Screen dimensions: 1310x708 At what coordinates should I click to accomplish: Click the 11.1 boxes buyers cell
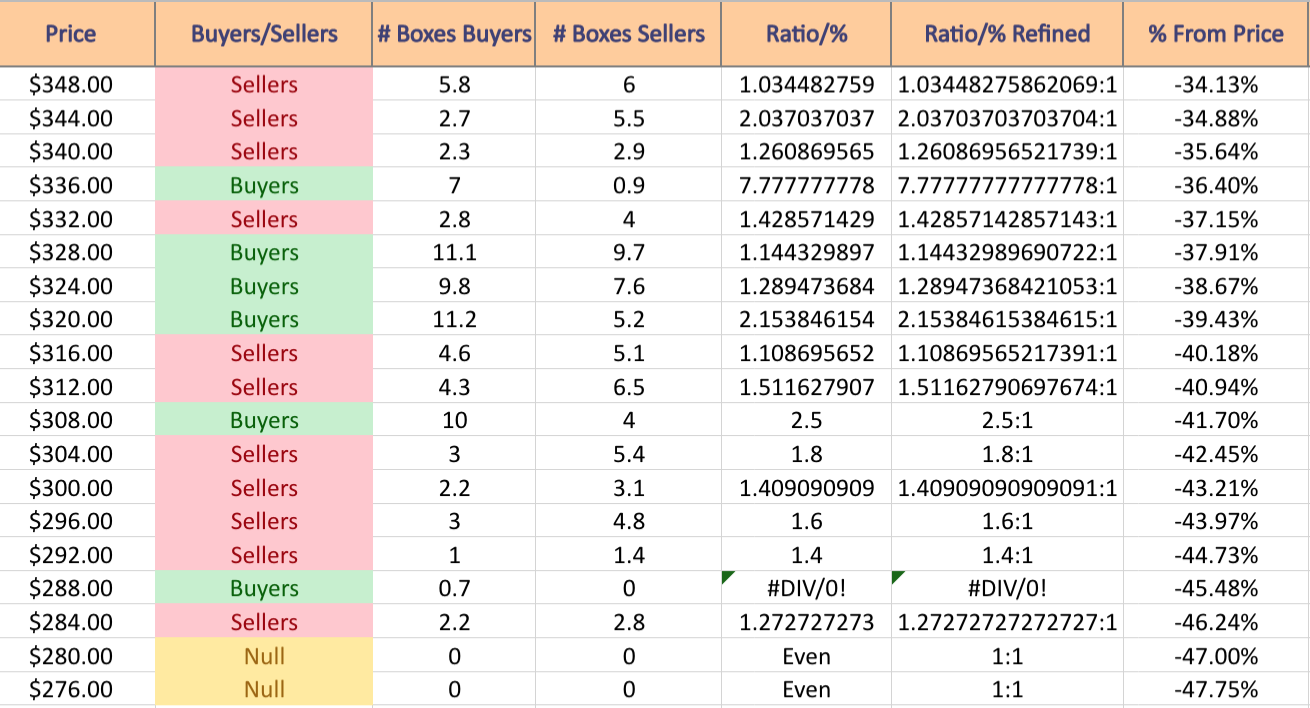coord(454,252)
